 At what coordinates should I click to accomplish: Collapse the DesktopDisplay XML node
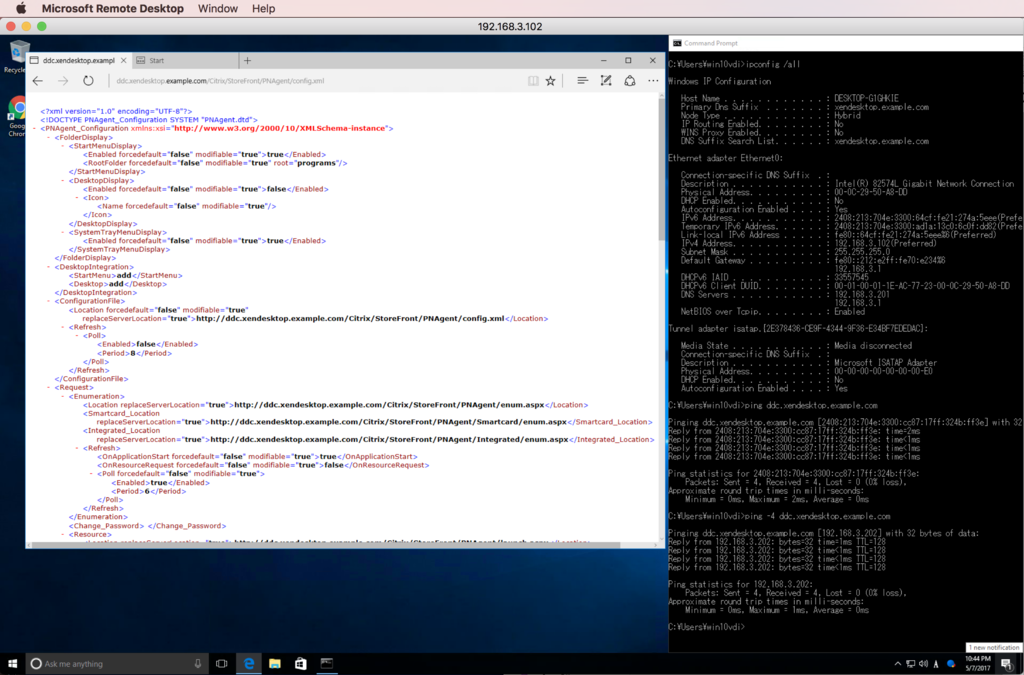point(63,180)
